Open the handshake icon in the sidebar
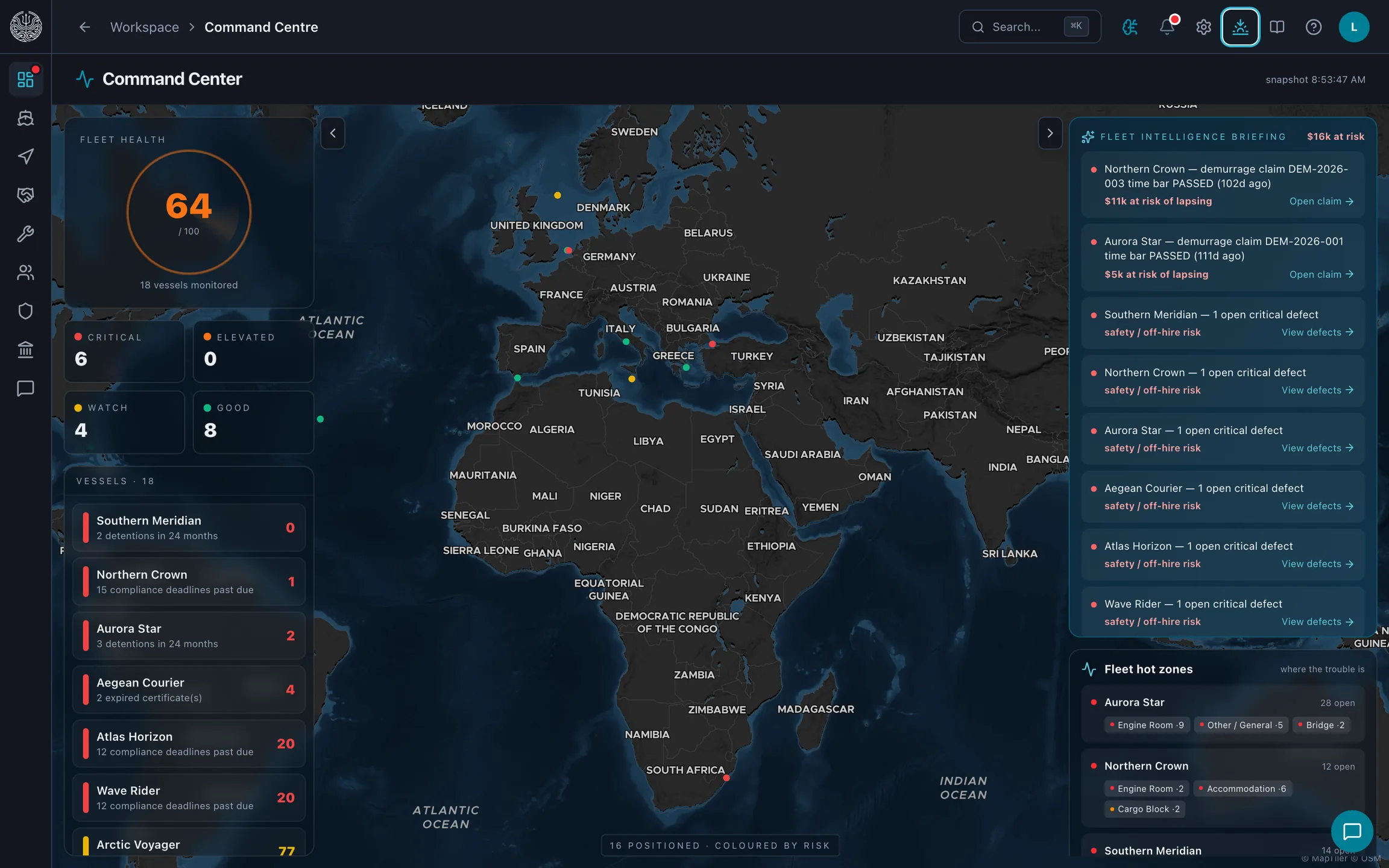The width and height of the screenshot is (1389, 868). (x=25, y=195)
